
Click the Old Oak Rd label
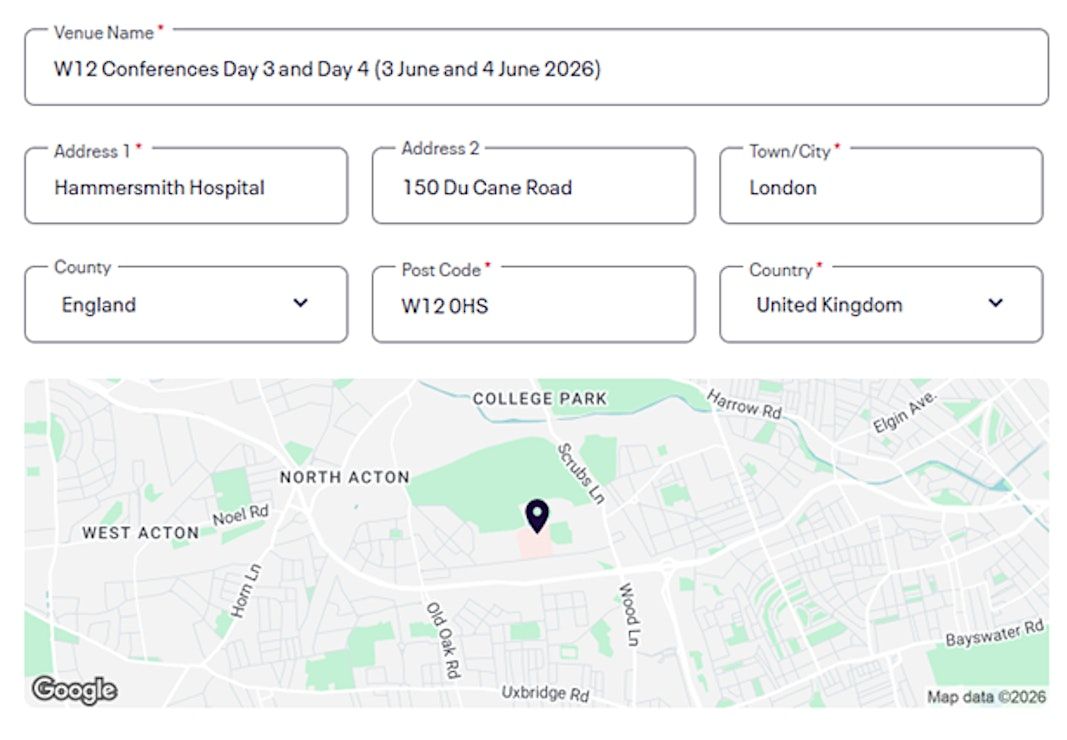[442, 641]
